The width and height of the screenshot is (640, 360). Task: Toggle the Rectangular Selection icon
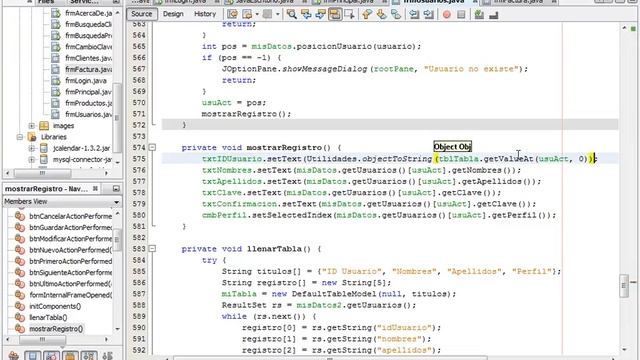pos(349,15)
